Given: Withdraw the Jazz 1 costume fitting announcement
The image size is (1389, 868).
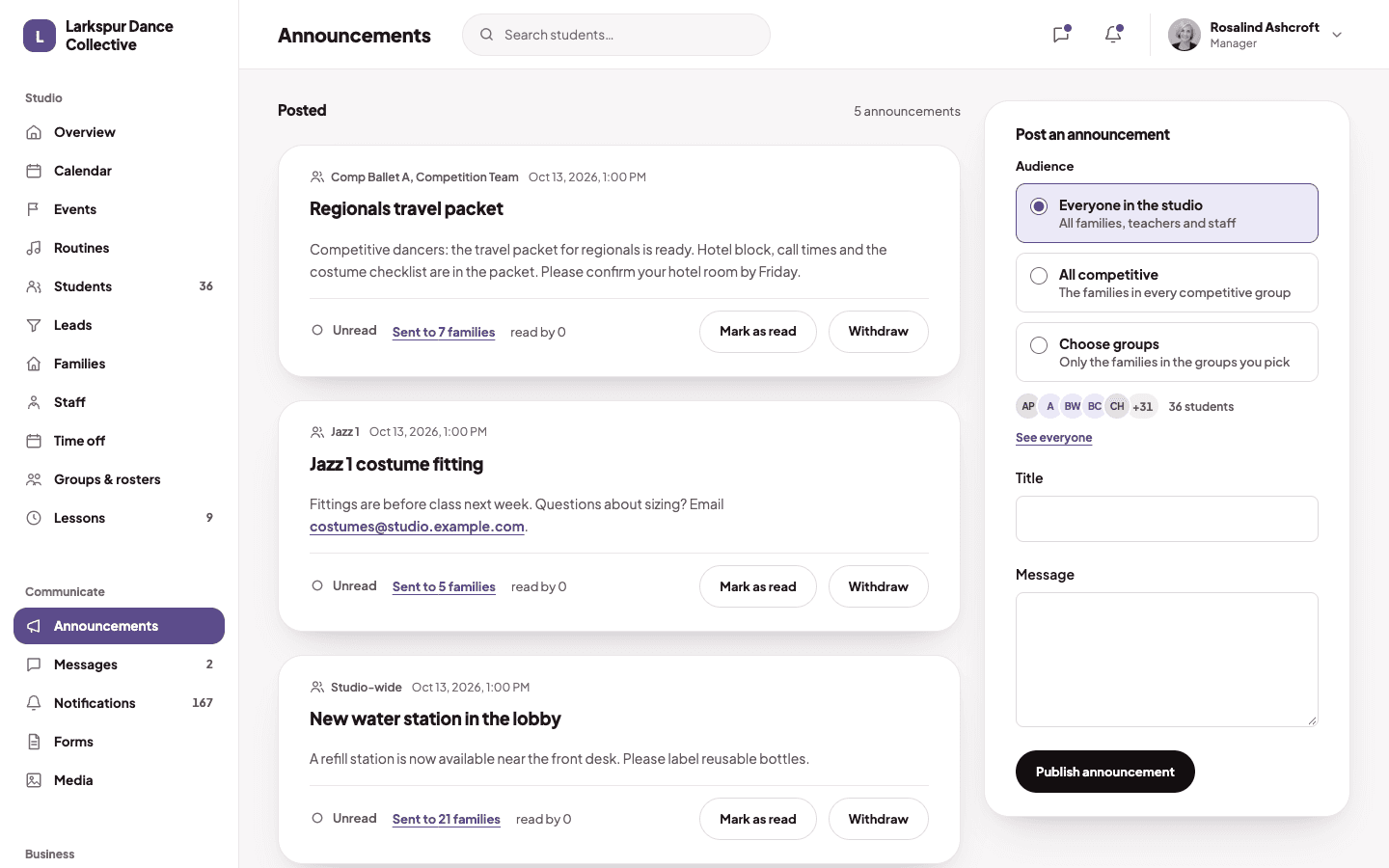Looking at the screenshot, I should pos(879,586).
